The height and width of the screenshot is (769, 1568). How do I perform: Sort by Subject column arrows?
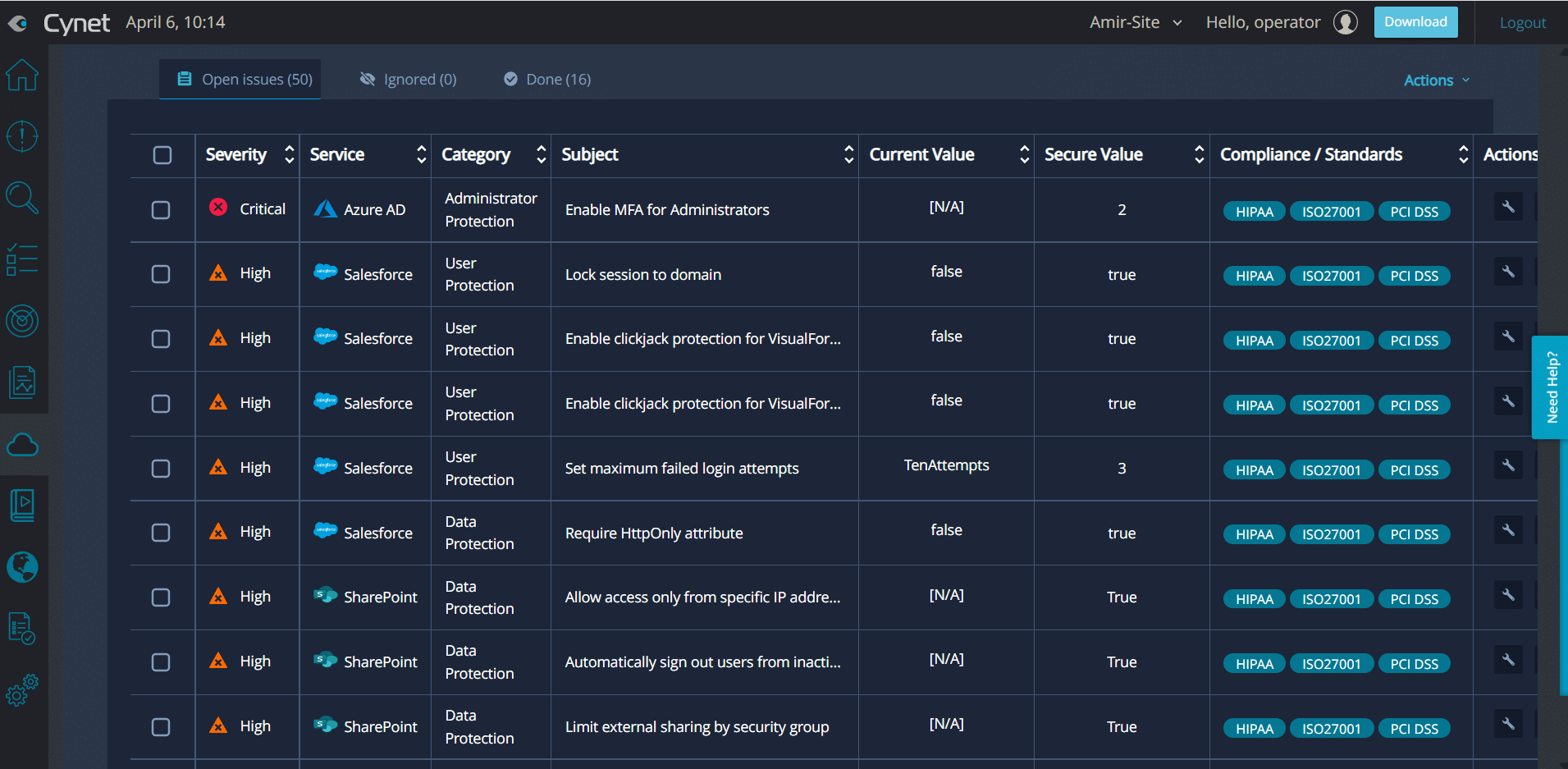(x=848, y=154)
